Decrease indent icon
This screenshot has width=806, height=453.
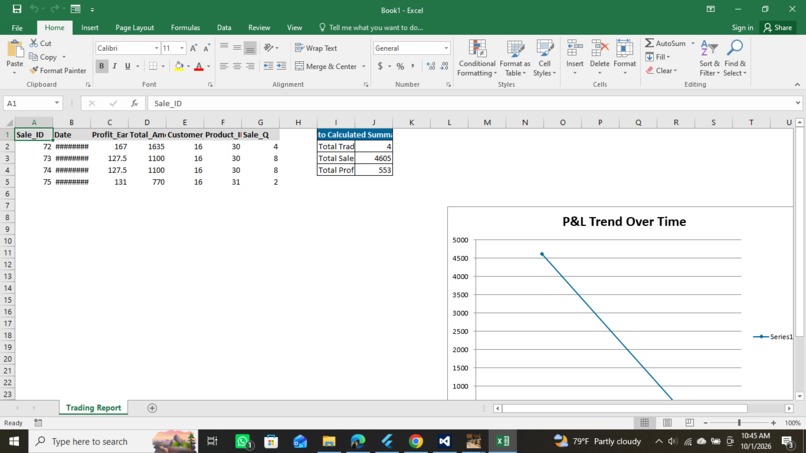coord(268,66)
